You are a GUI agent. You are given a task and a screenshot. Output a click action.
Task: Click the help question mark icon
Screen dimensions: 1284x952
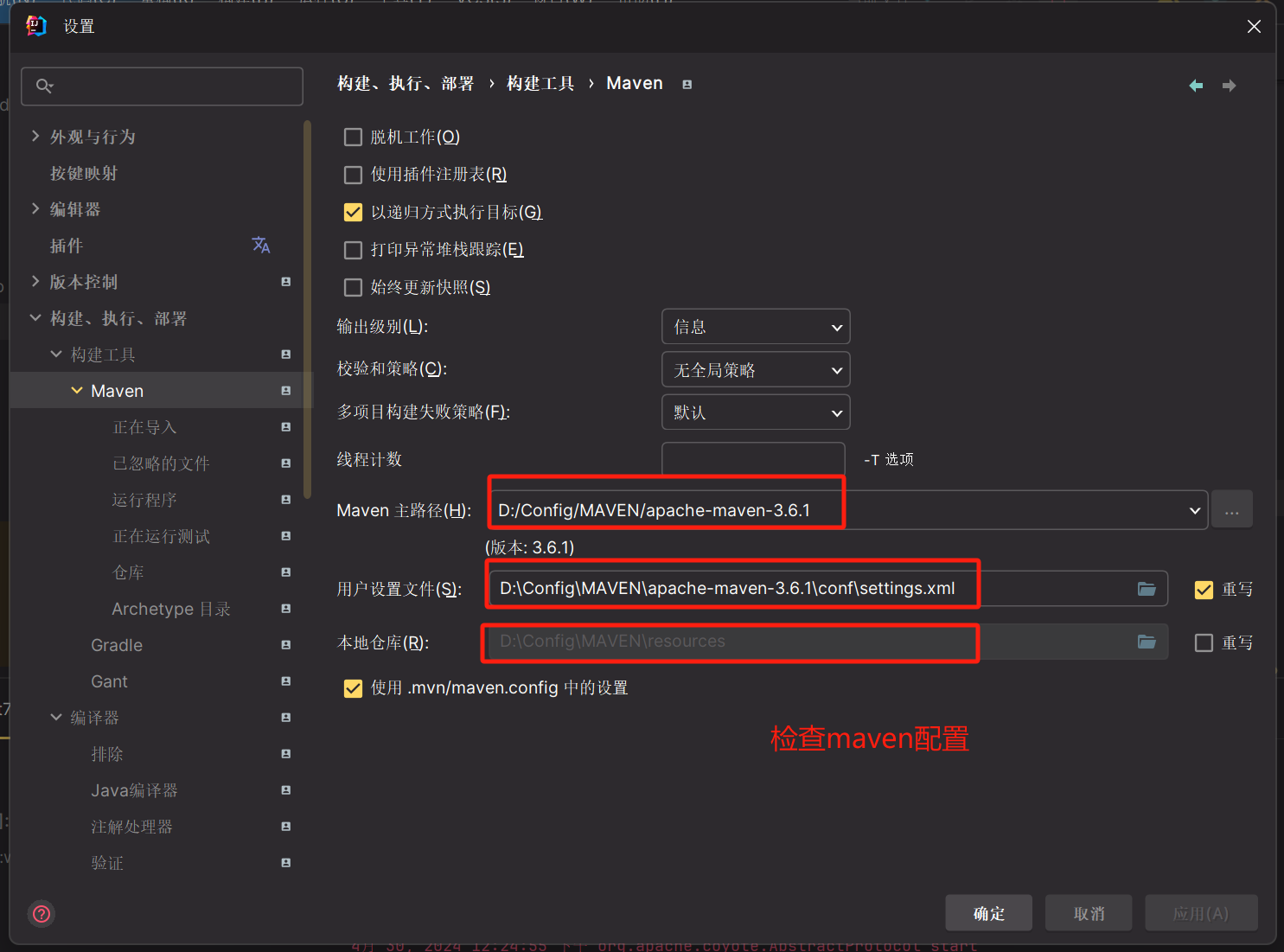coord(42,914)
